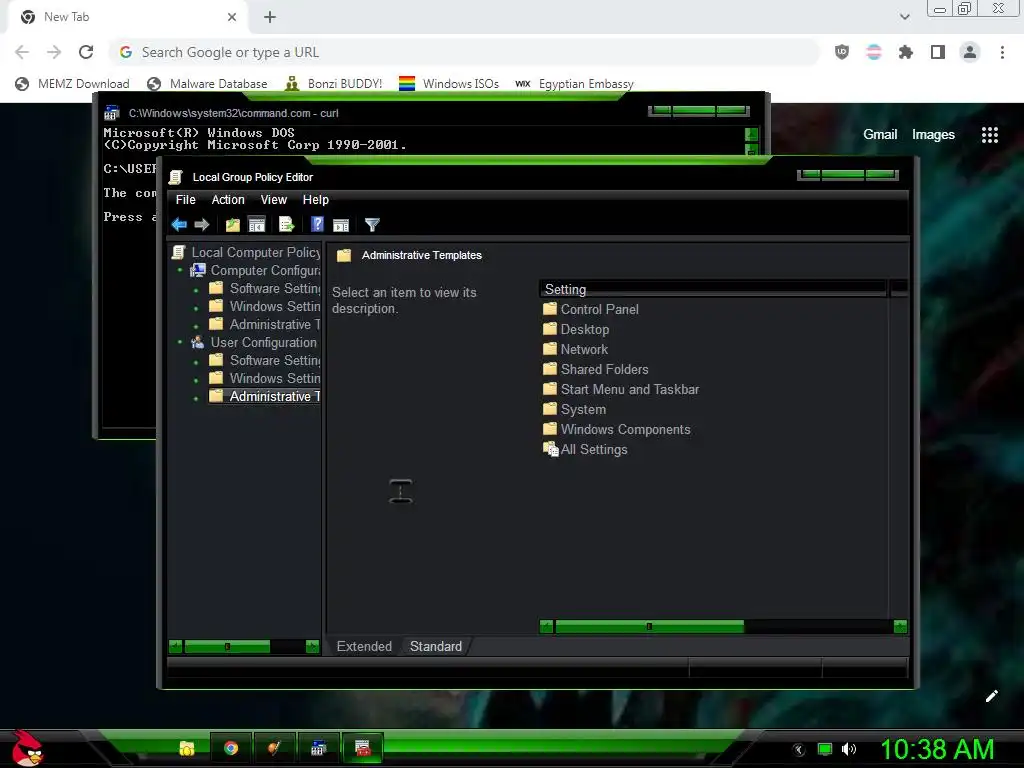Click the volume speaker tray icon

849,749
